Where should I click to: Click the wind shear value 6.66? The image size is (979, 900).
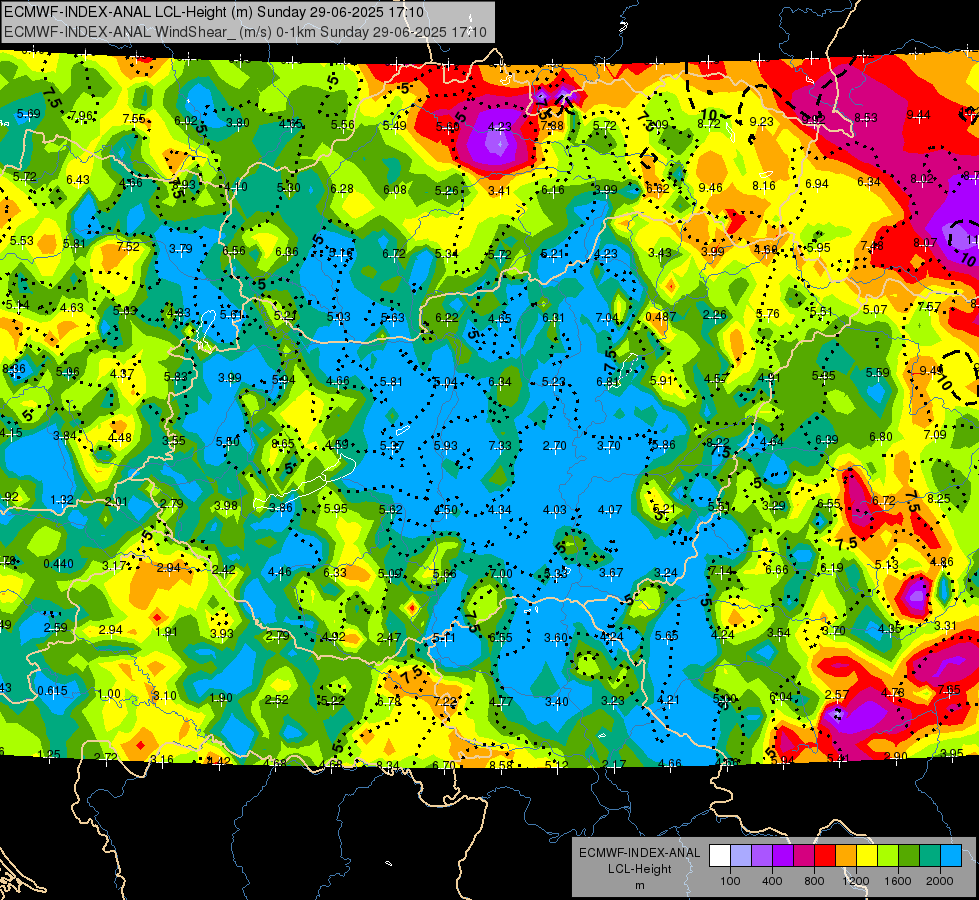click(x=777, y=570)
